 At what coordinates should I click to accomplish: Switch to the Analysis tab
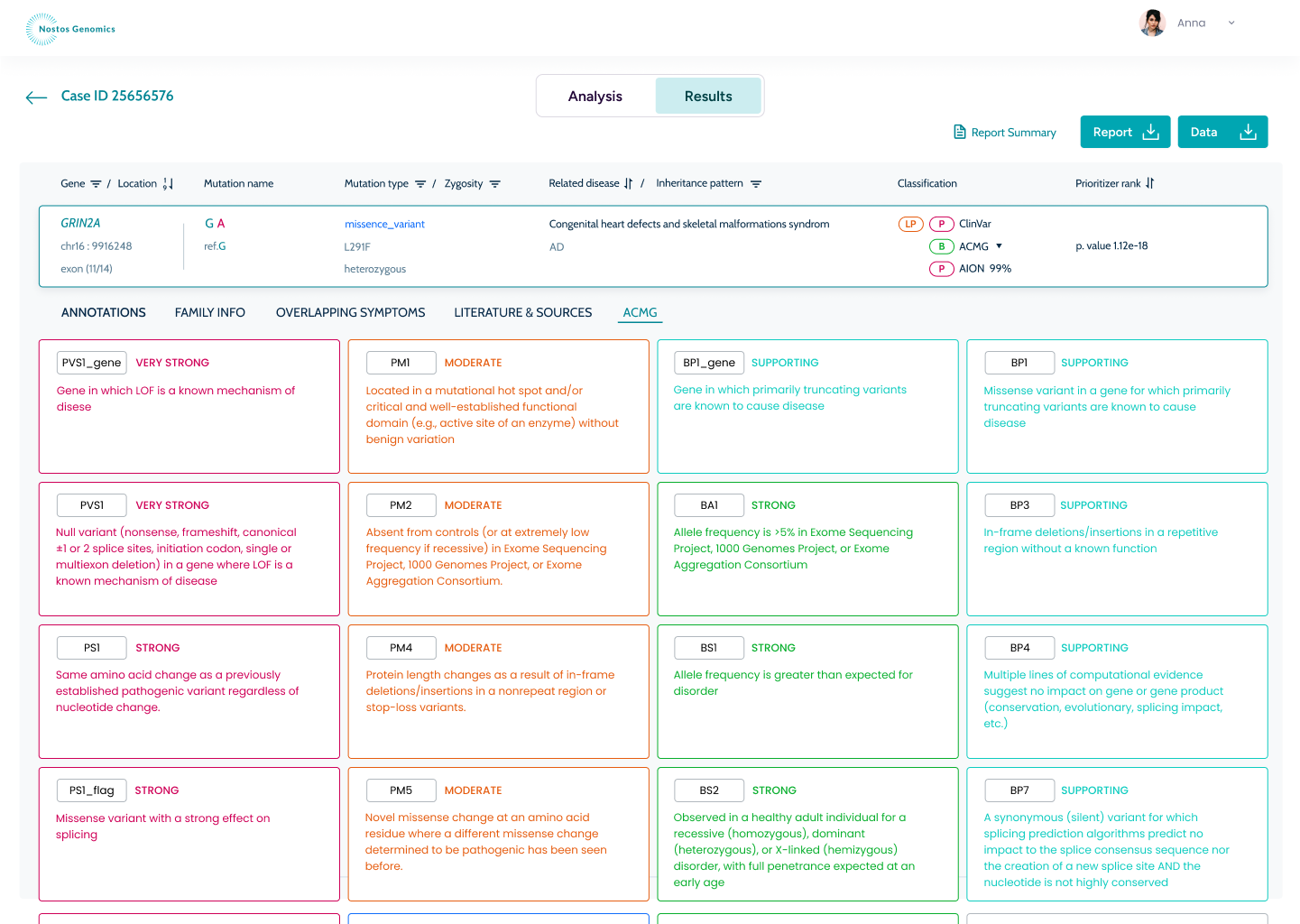pyautogui.click(x=595, y=96)
